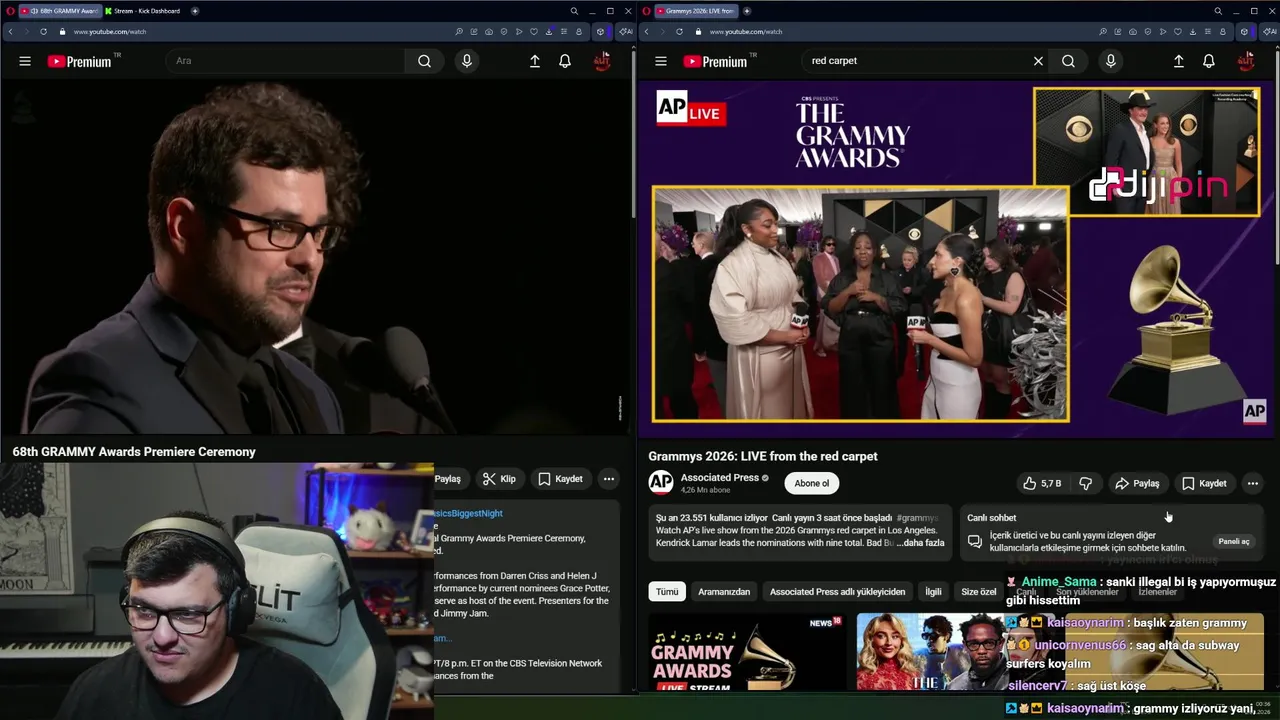This screenshot has height=720, width=1280.
Task: Click the 'Paylaş' button in left window
Action: point(449,479)
